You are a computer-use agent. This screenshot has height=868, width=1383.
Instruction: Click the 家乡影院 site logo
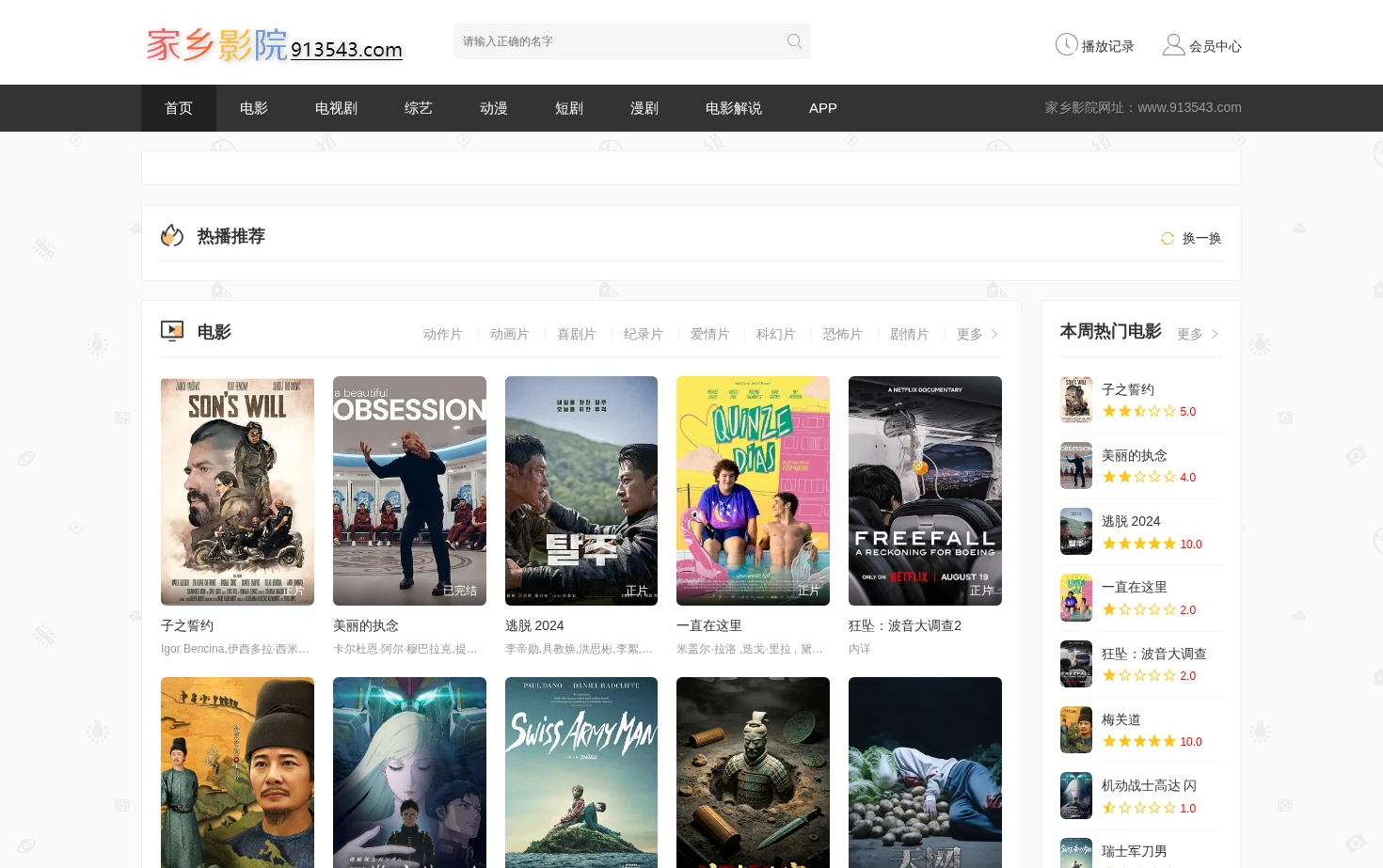(274, 44)
